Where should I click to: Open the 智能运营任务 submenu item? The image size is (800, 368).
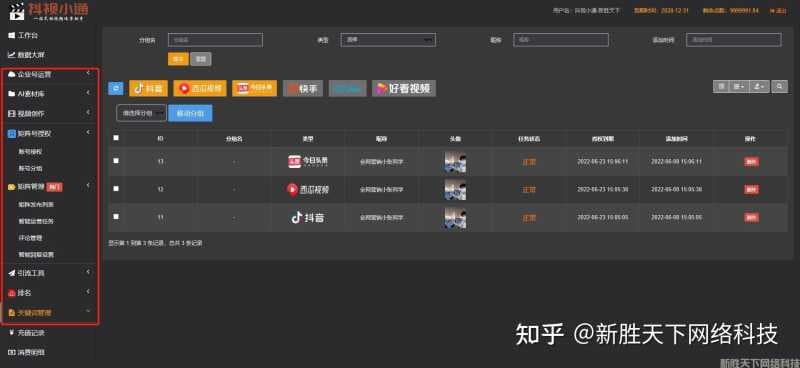(x=36, y=221)
